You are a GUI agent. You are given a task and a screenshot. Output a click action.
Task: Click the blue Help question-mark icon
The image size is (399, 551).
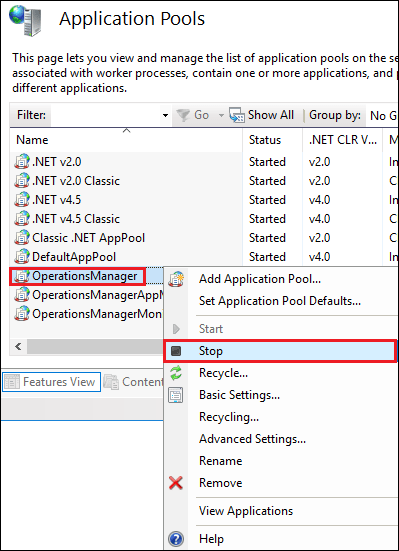pyautogui.click(x=176, y=539)
